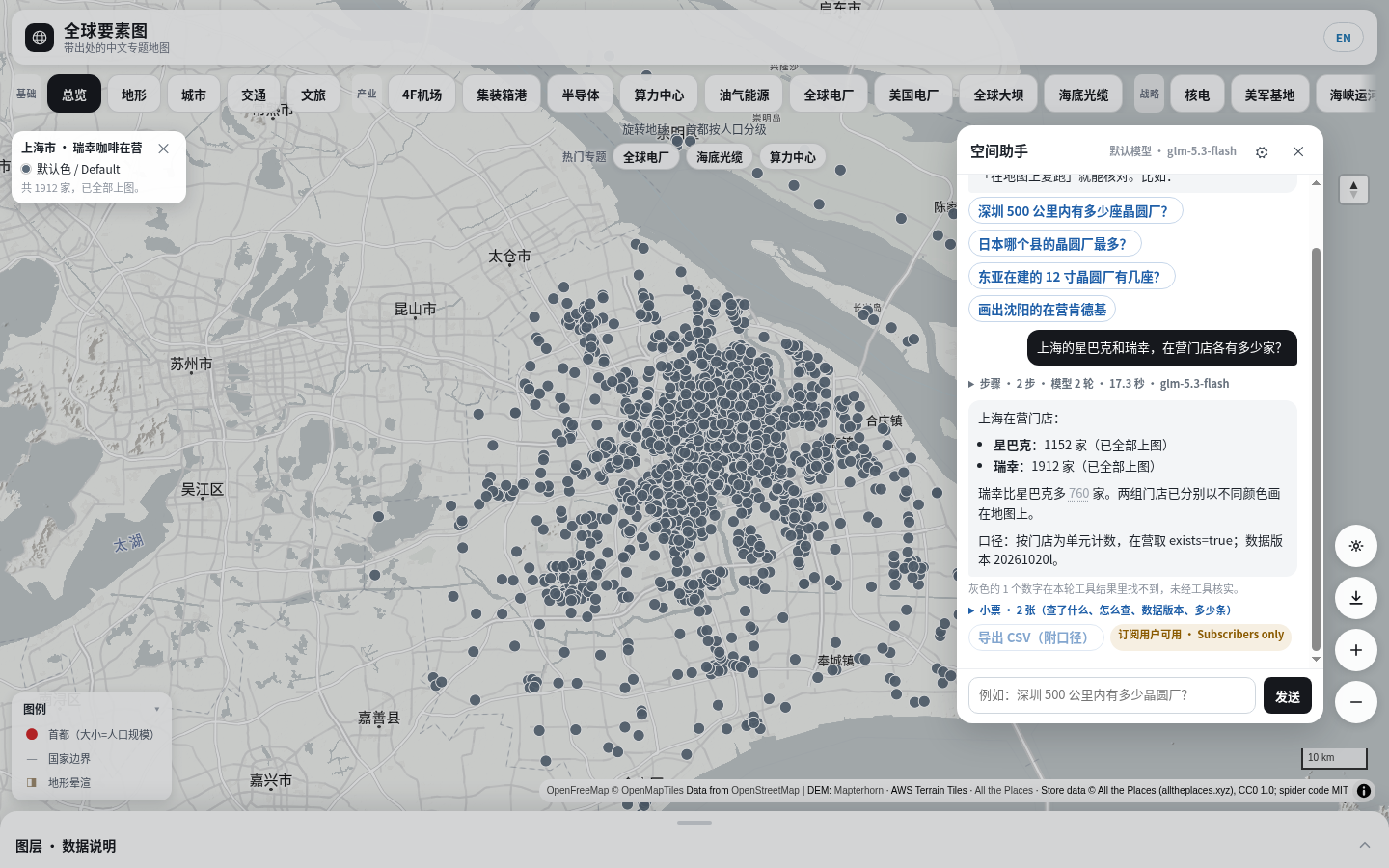Show the 全球大坝 layer
Image resolution: width=1389 pixels, height=868 pixels.
pos(998,95)
